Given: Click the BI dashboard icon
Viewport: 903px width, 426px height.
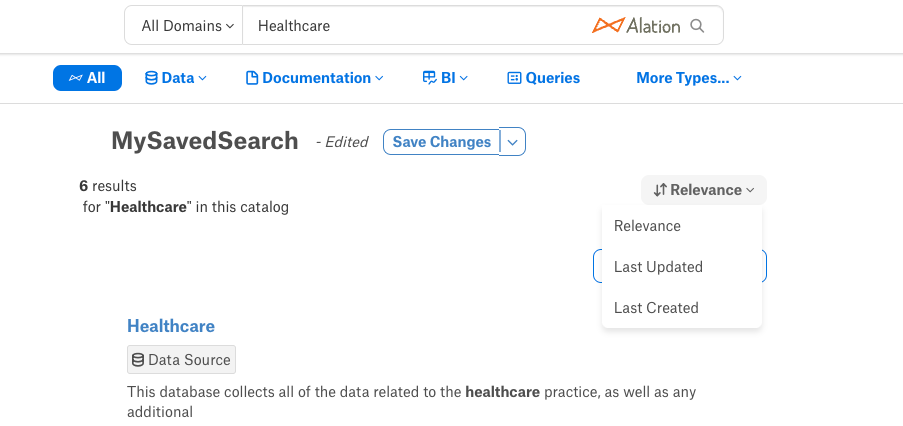Looking at the screenshot, I should pos(430,78).
